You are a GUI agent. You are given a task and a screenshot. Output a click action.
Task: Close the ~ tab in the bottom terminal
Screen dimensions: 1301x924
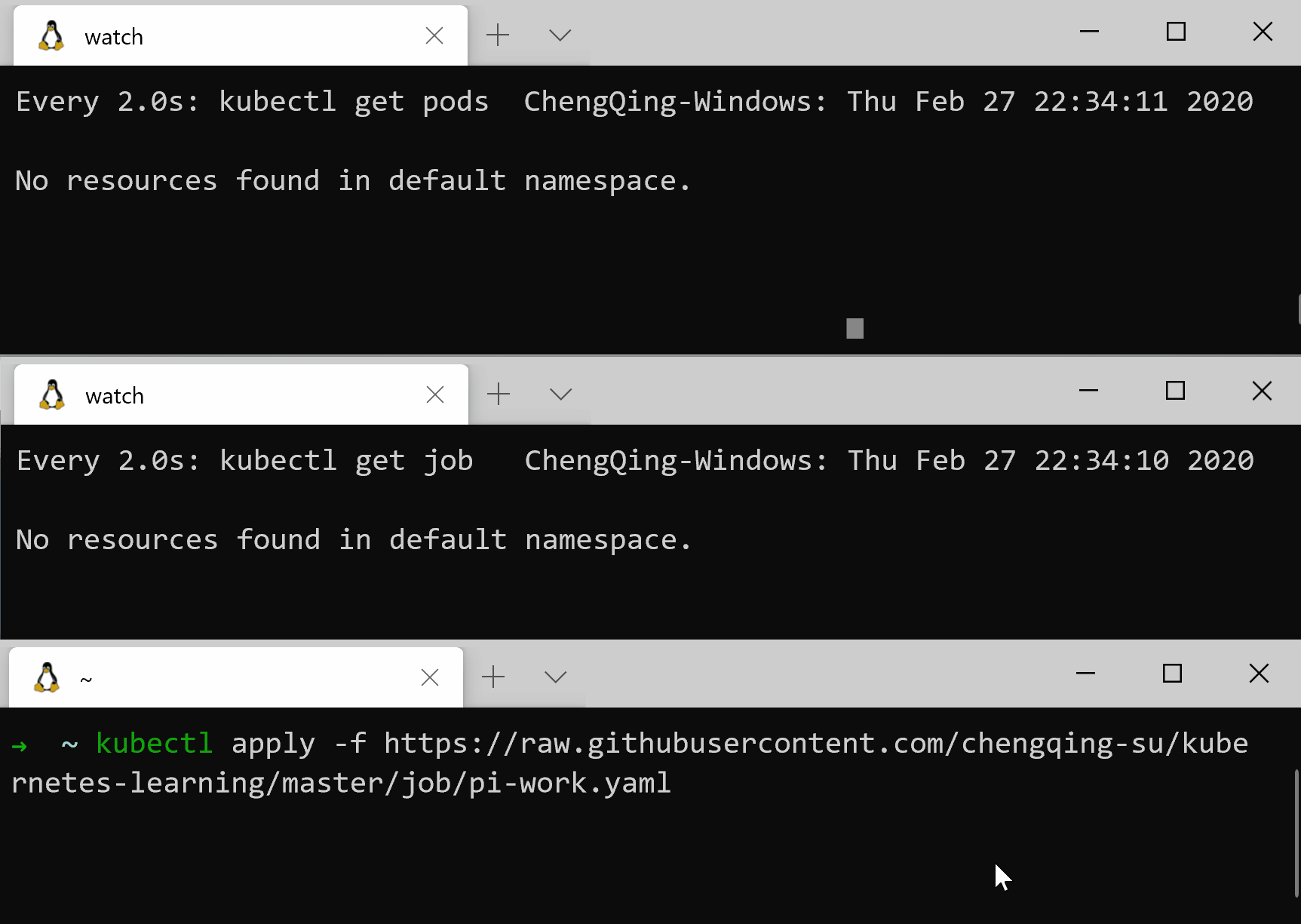tap(430, 678)
